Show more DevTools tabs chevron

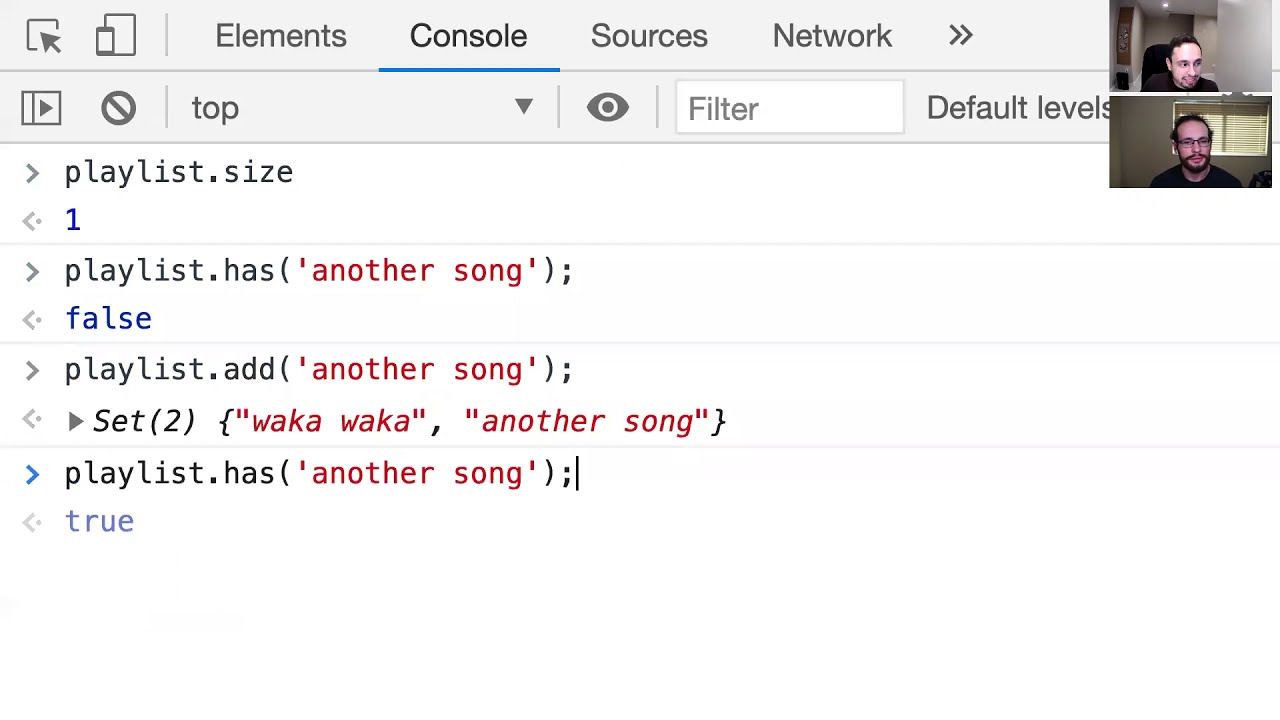click(960, 36)
